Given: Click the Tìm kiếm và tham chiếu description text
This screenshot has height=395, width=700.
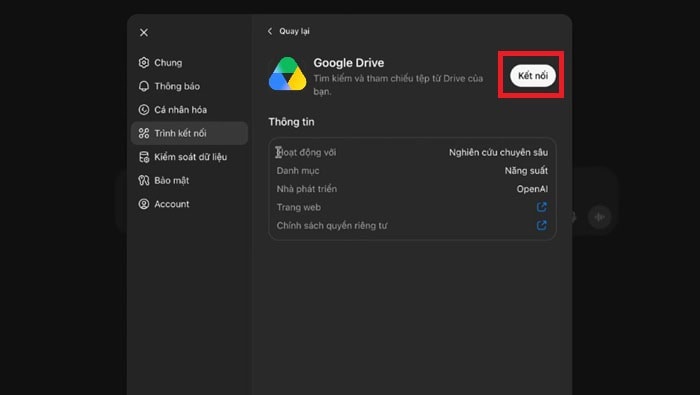Looking at the screenshot, I should [x=398, y=84].
